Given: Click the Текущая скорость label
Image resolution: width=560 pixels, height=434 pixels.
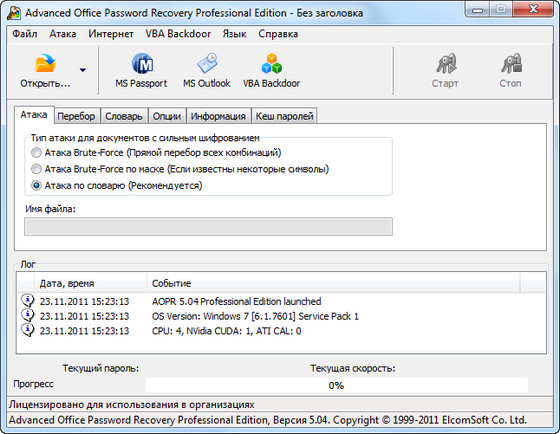Looking at the screenshot, I should coord(353,368).
